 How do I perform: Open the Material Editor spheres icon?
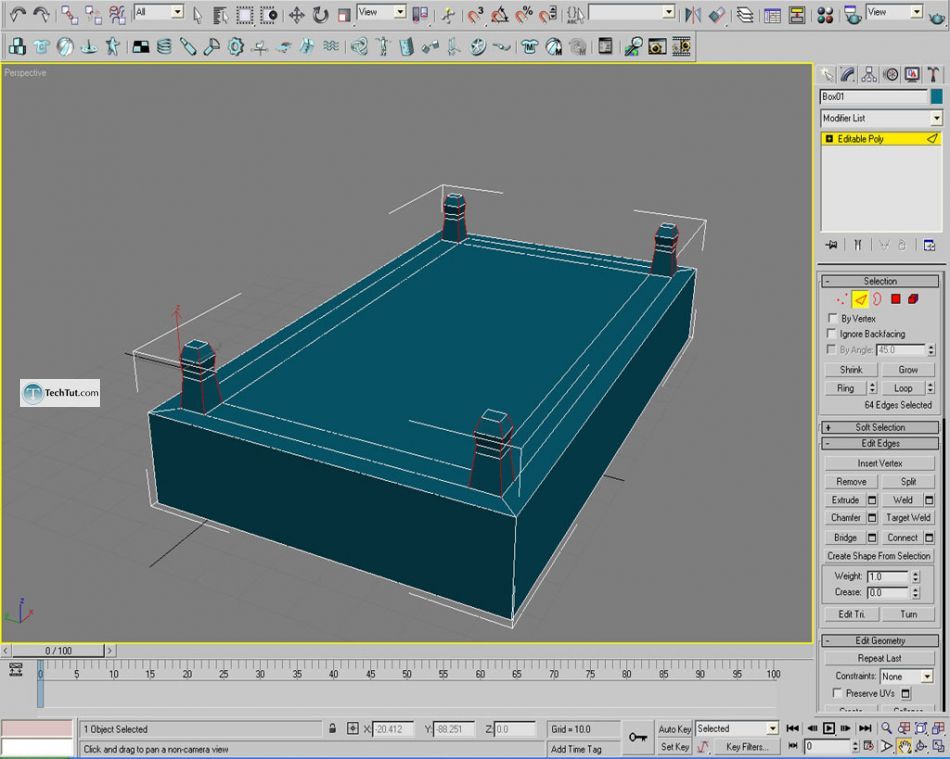825,15
